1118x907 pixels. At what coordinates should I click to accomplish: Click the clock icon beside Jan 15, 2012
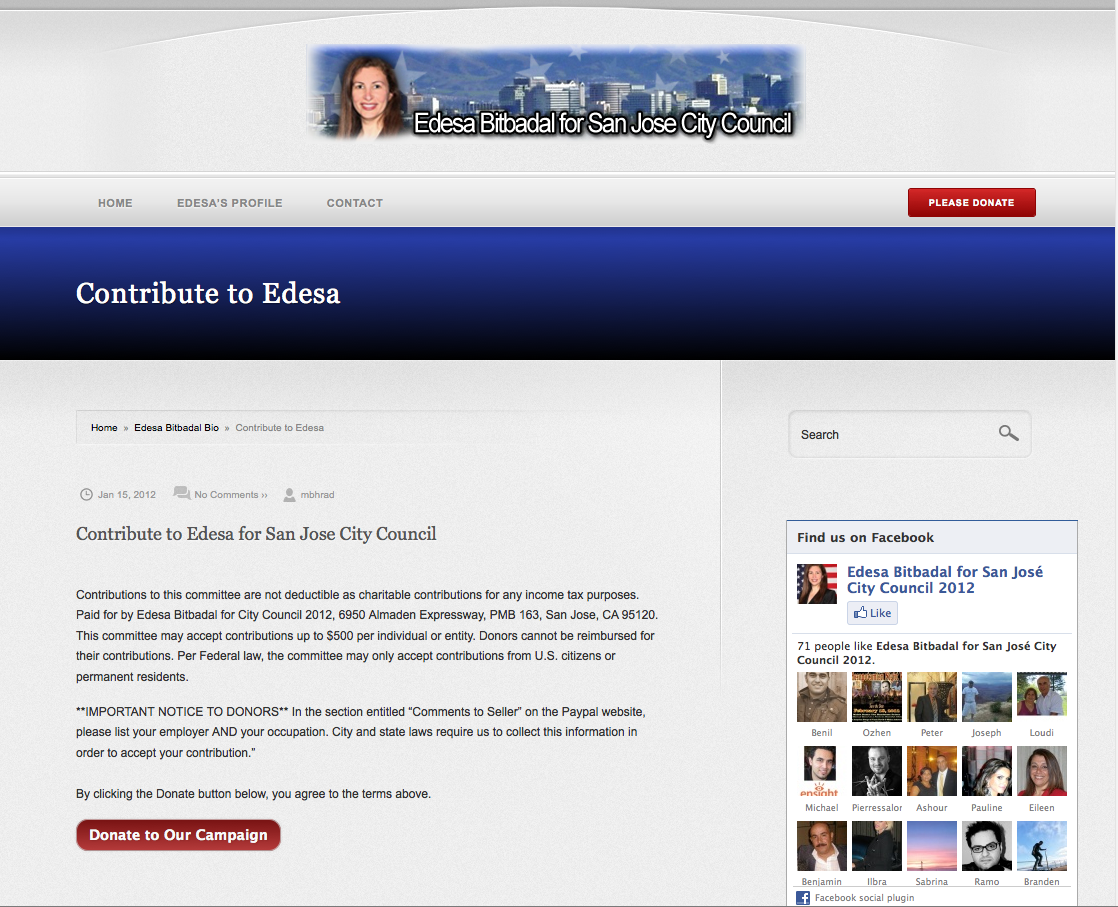[x=85, y=494]
